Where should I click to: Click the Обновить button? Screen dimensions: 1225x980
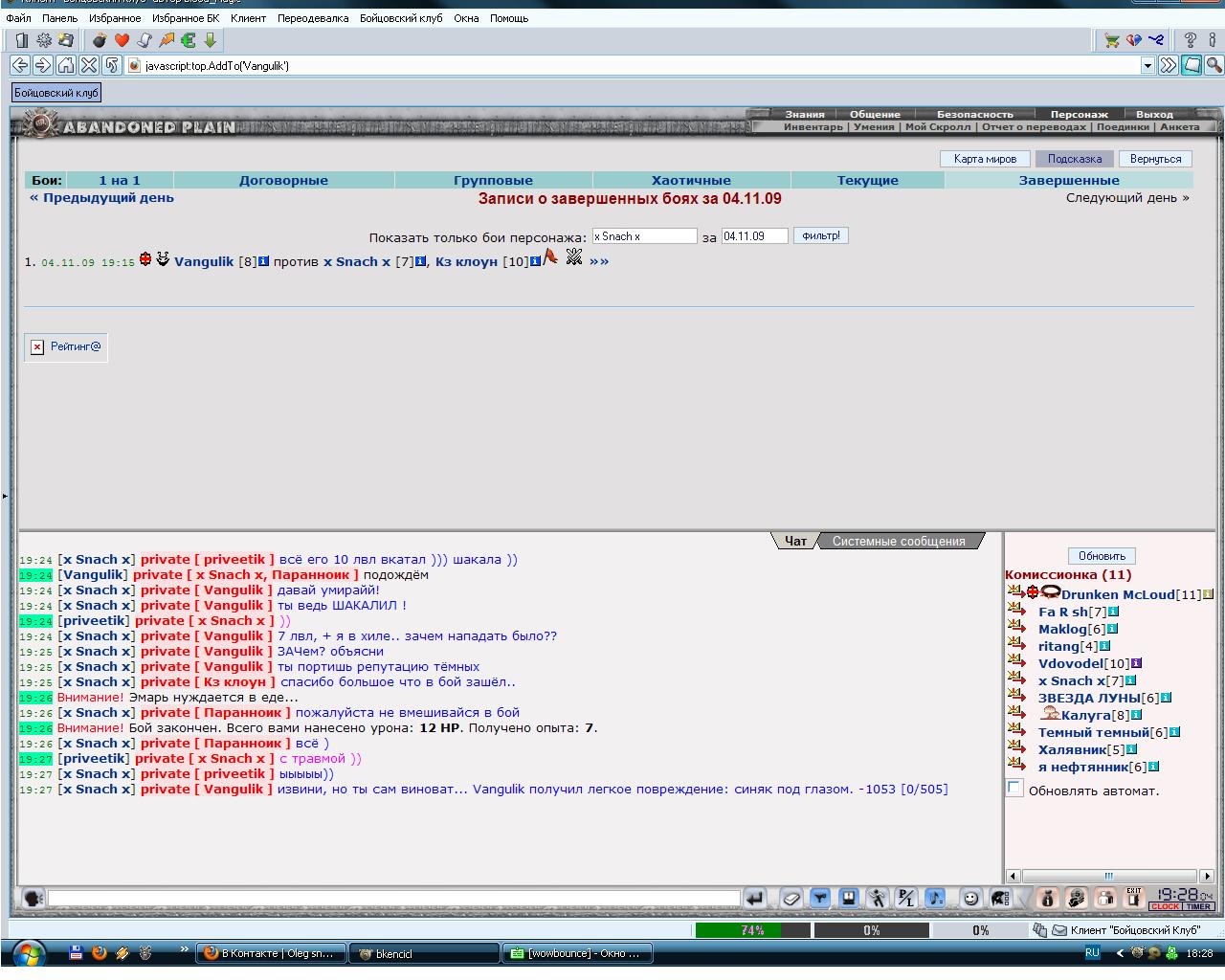[x=1102, y=556]
